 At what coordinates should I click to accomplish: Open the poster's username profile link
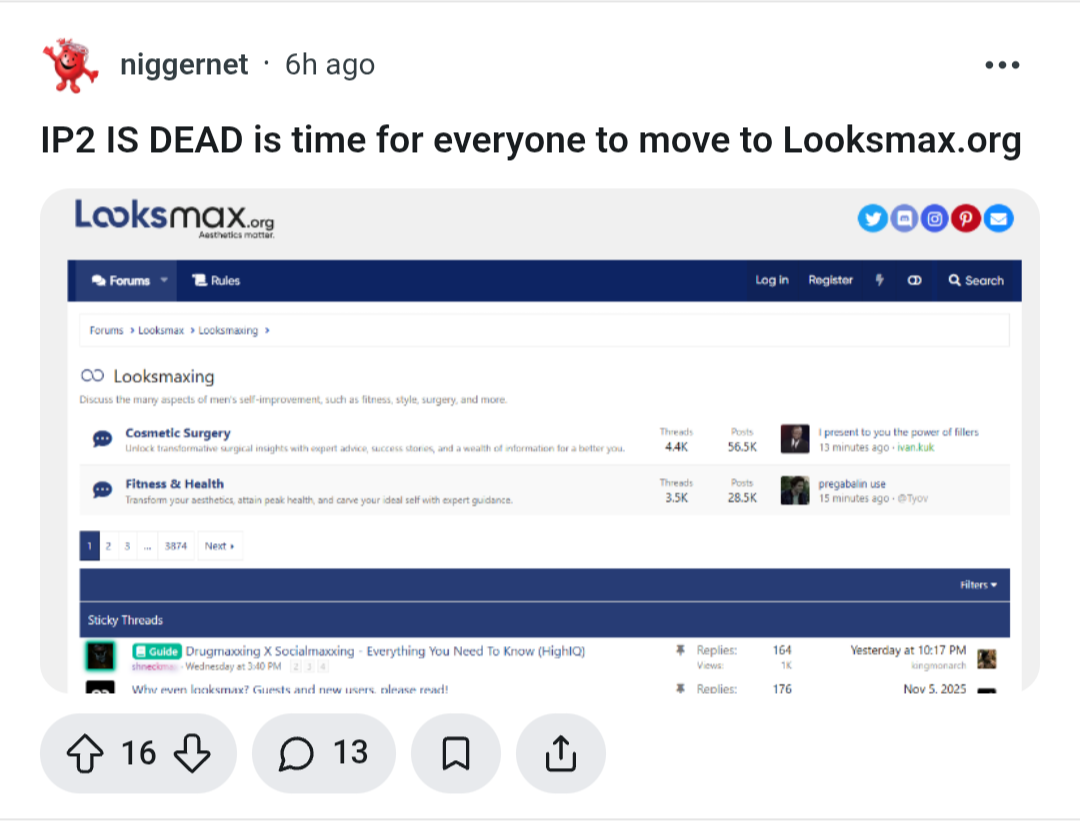pyautogui.click(x=184, y=65)
